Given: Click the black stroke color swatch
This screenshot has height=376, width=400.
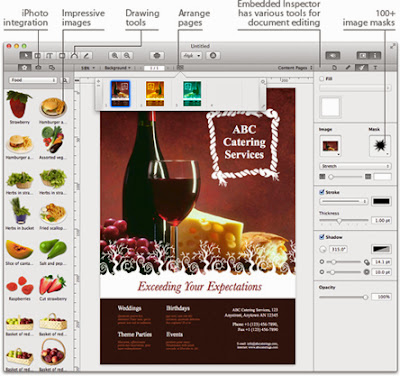Looking at the screenshot, I should [x=381, y=201].
